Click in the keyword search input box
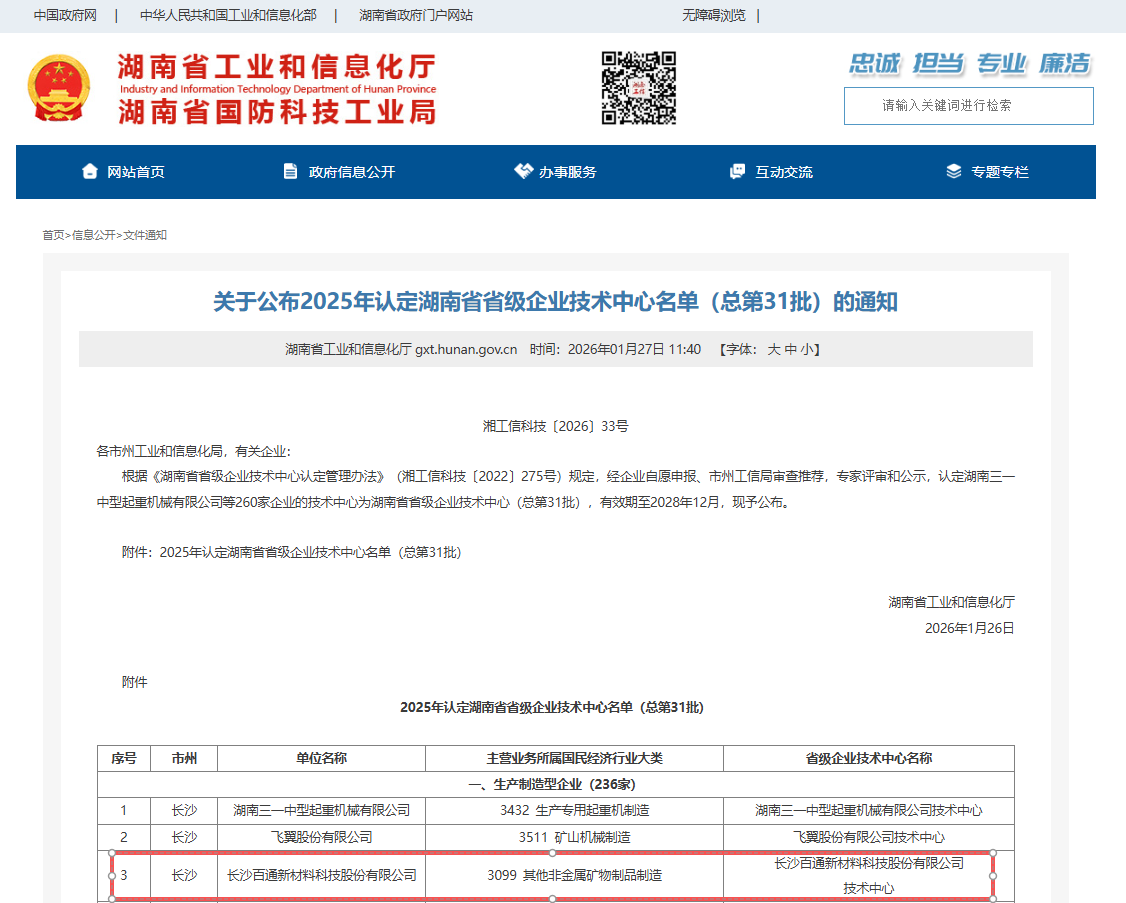Viewport: 1126px width, 903px height. 968,106
